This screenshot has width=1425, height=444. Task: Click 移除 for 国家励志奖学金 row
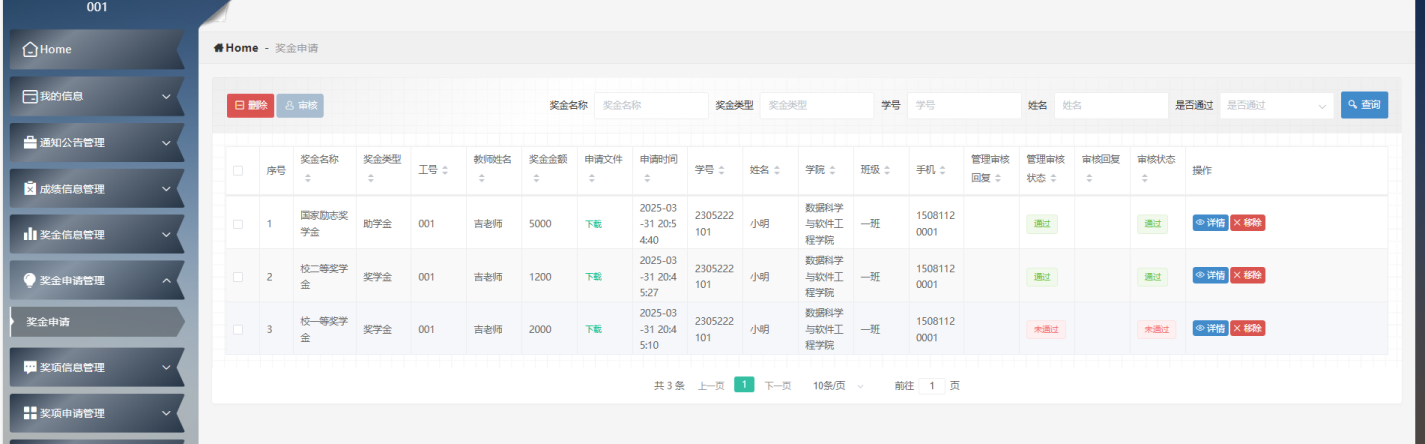tap(1247, 223)
